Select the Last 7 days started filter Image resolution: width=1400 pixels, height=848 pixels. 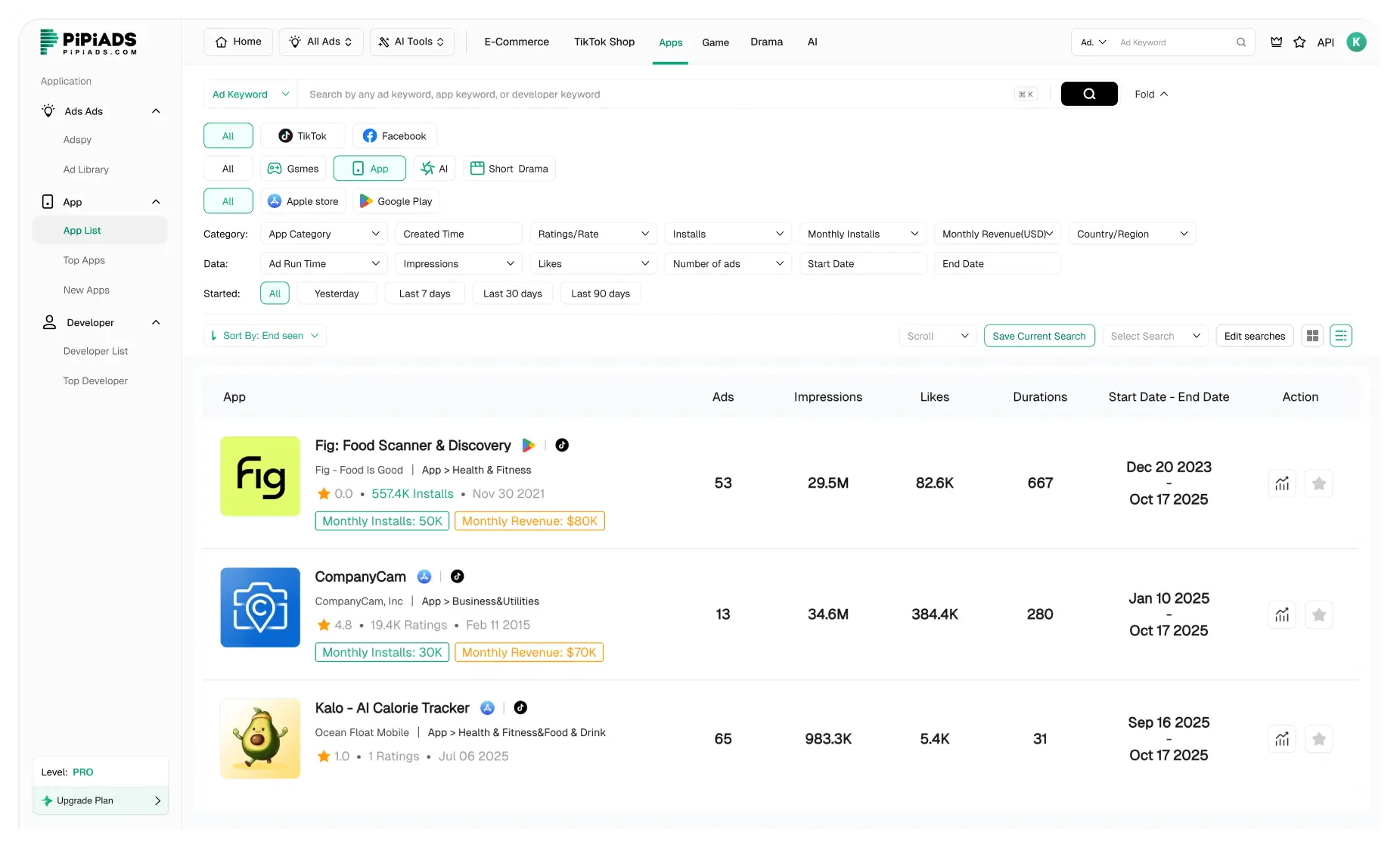424,294
